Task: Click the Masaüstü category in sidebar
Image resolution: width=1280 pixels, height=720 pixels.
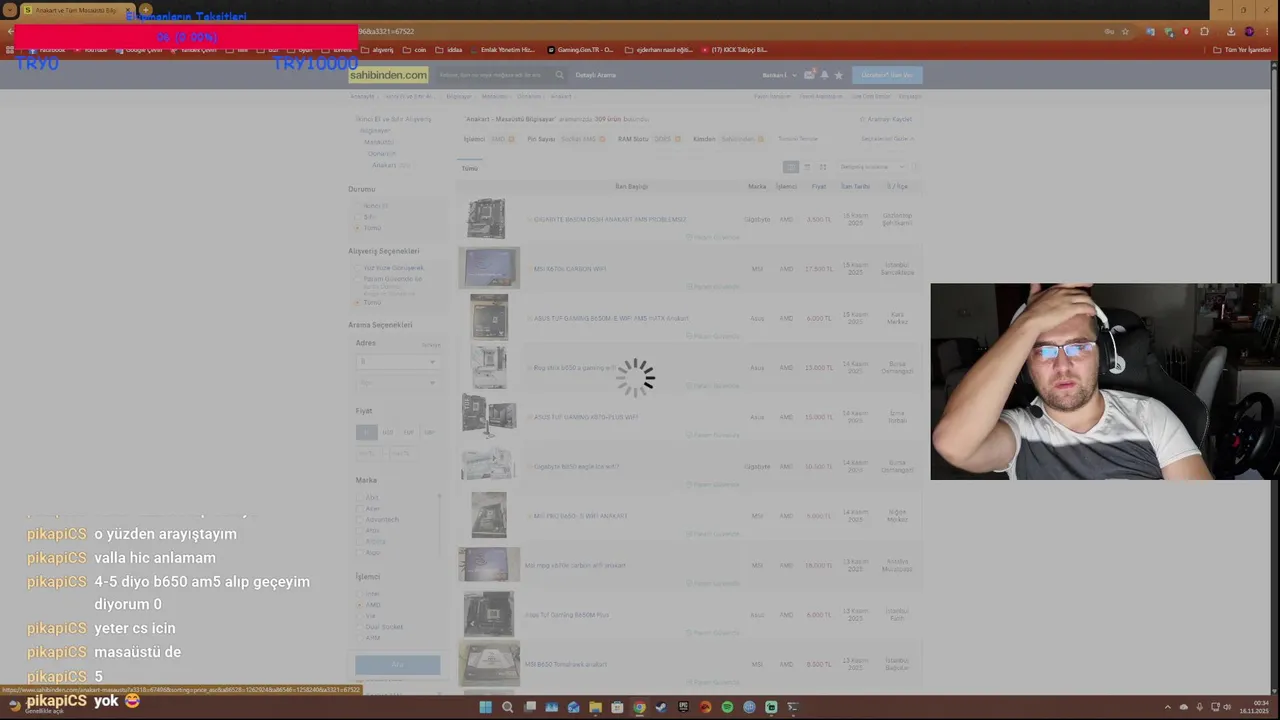Action: point(379,142)
